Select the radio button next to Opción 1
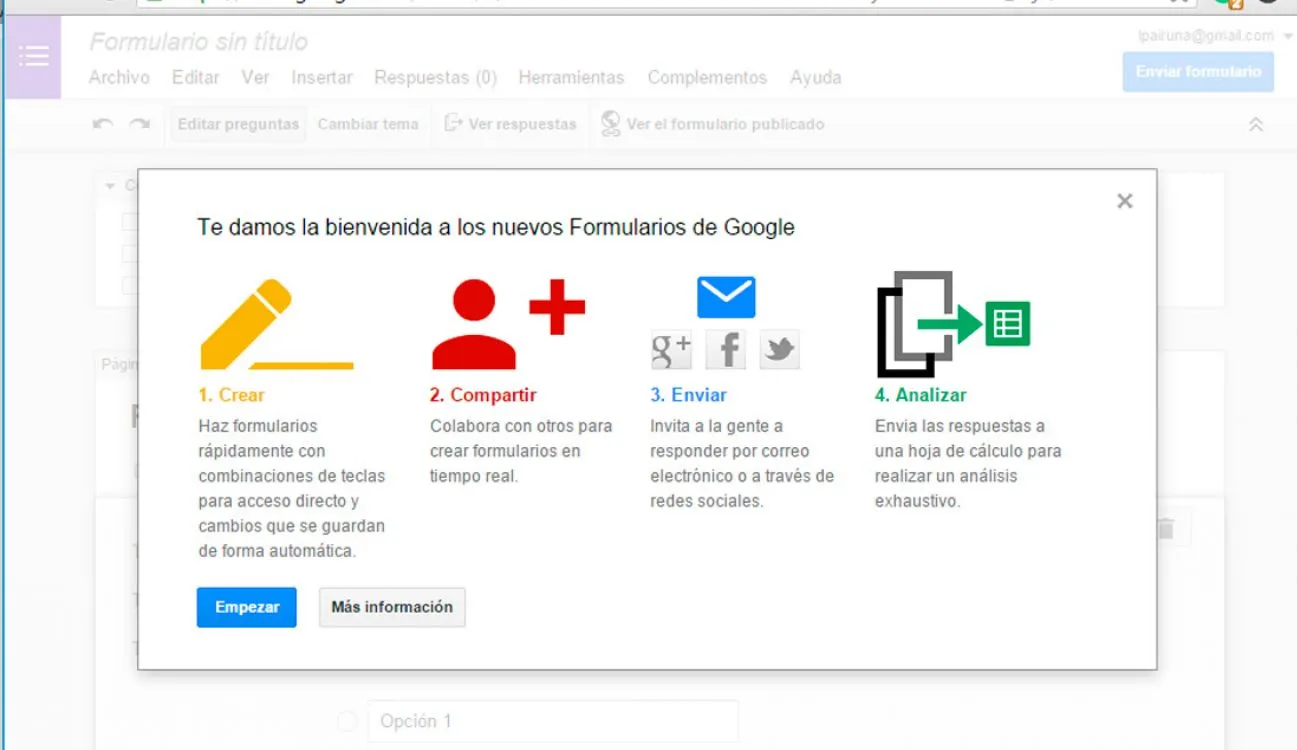This screenshot has height=750, width=1297. 347,721
